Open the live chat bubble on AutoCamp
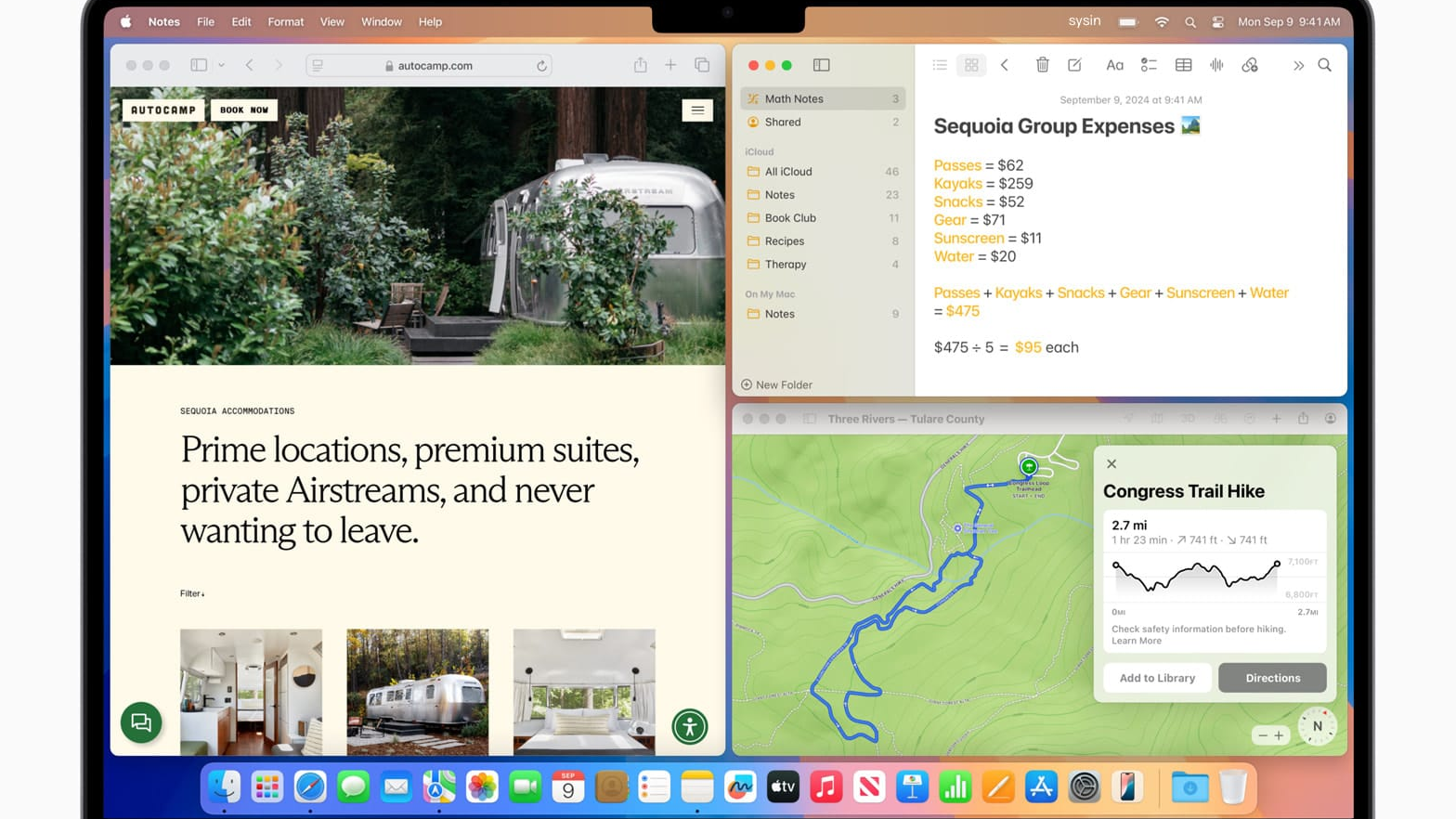The image size is (1456, 819). (141, 722)
